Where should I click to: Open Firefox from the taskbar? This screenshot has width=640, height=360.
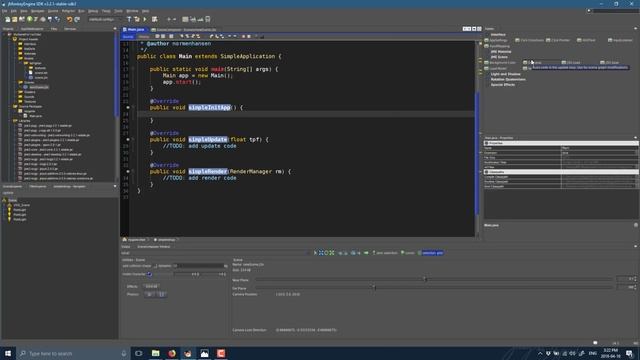172,353
